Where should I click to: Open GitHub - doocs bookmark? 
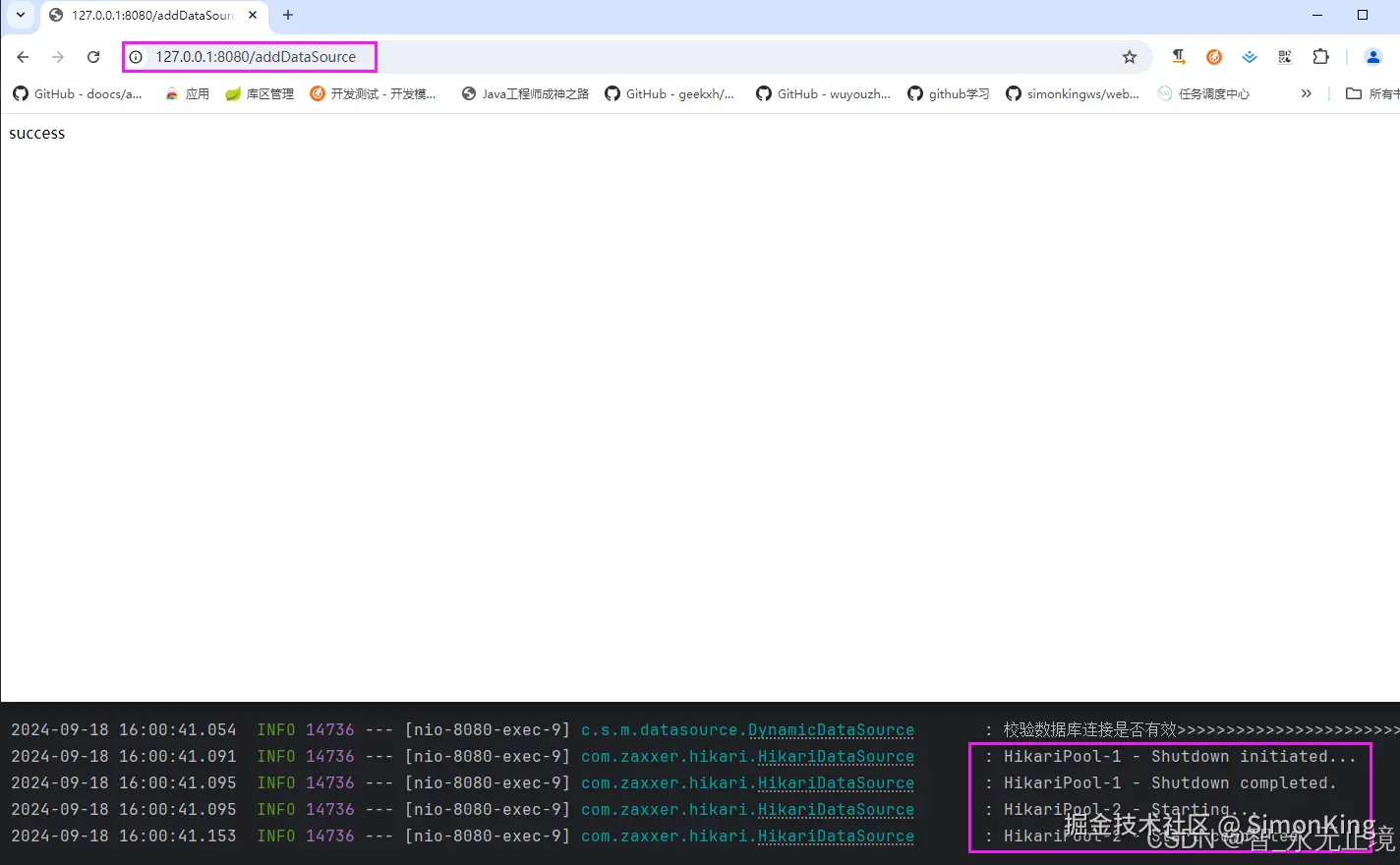coord(78,93)
